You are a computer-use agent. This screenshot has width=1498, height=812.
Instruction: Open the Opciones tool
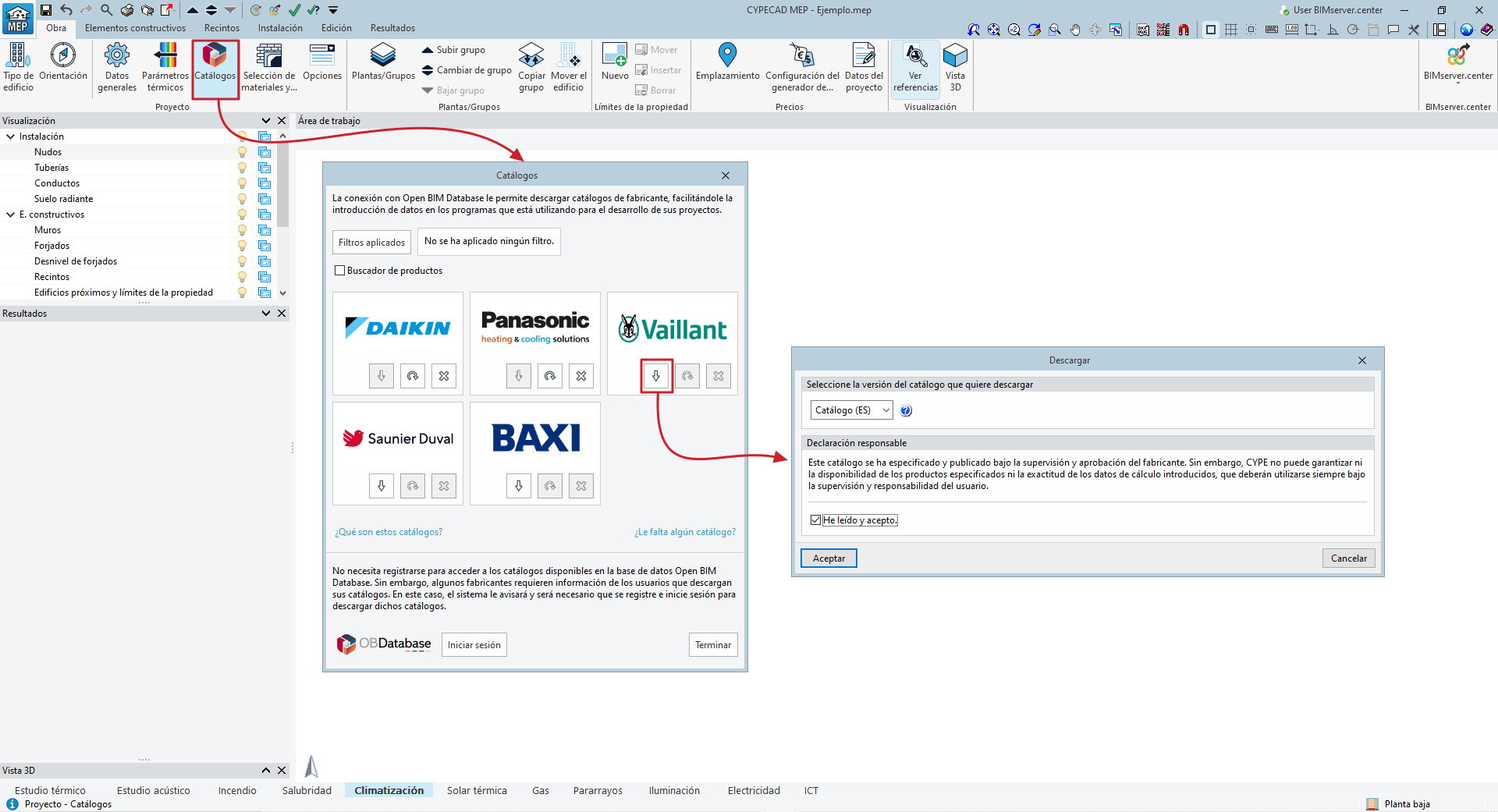point(322,63)
